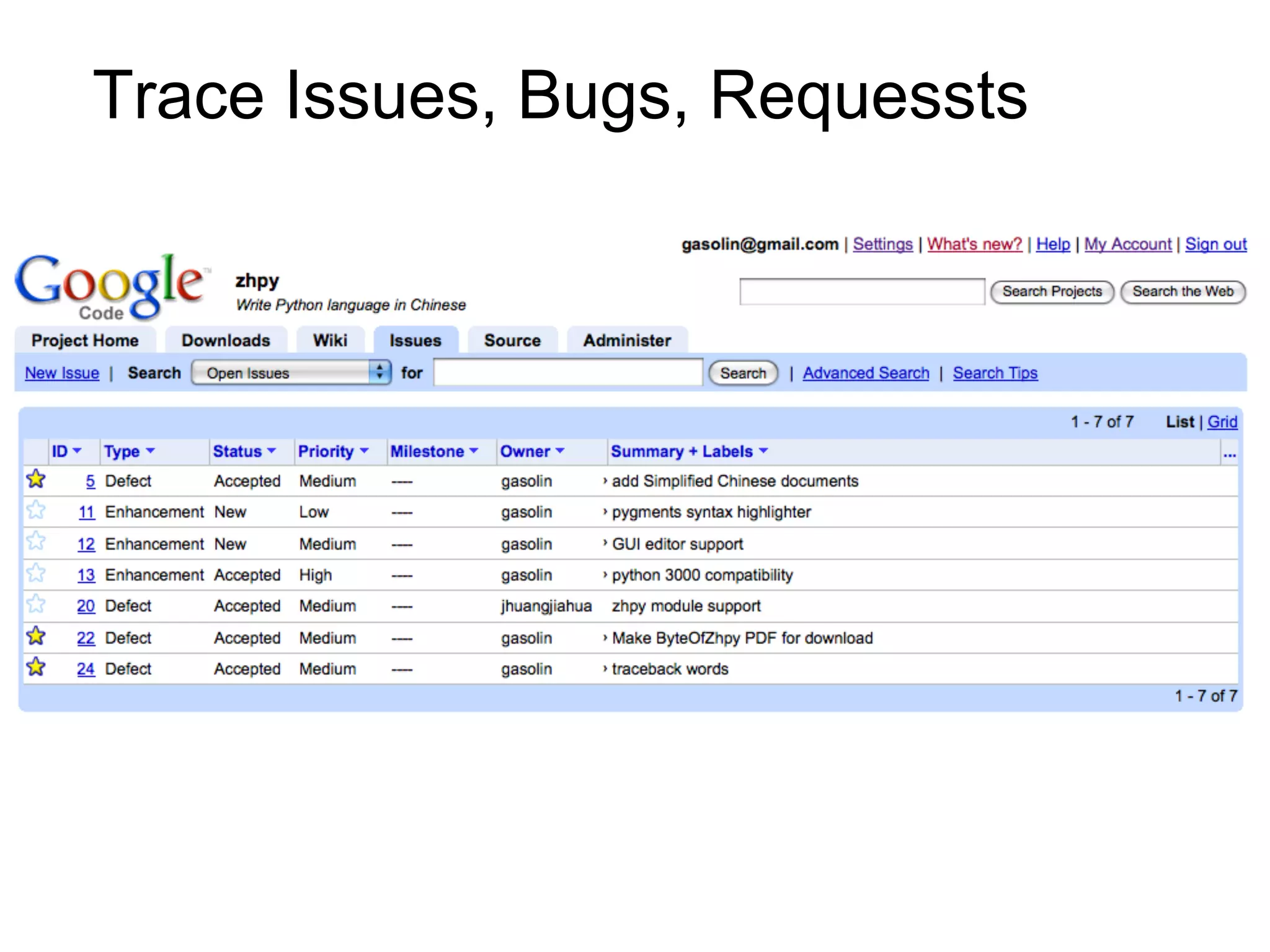This screenshot has height=952, width=1270.
Task: Star issue 20 zhpy module support
Action: (36, 604)
